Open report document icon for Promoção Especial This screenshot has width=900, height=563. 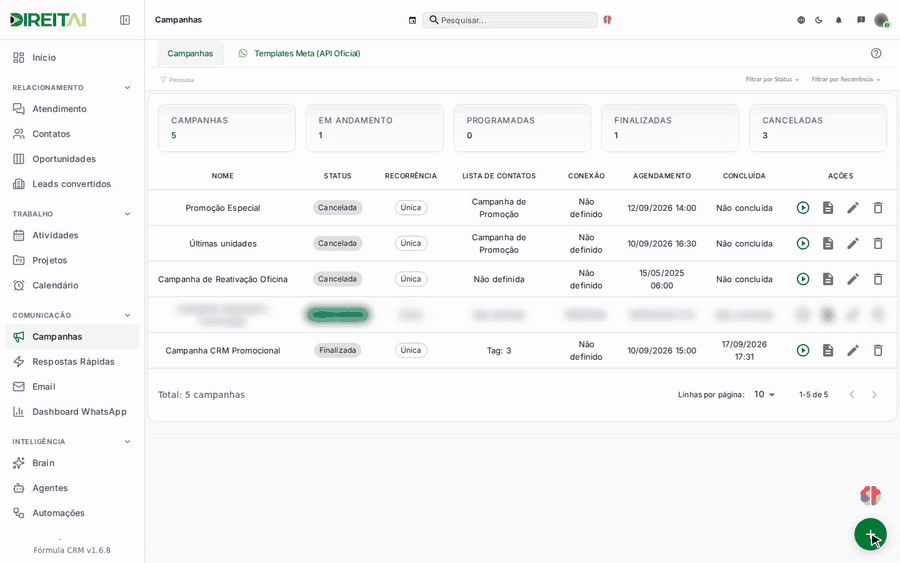coord(828,208)
